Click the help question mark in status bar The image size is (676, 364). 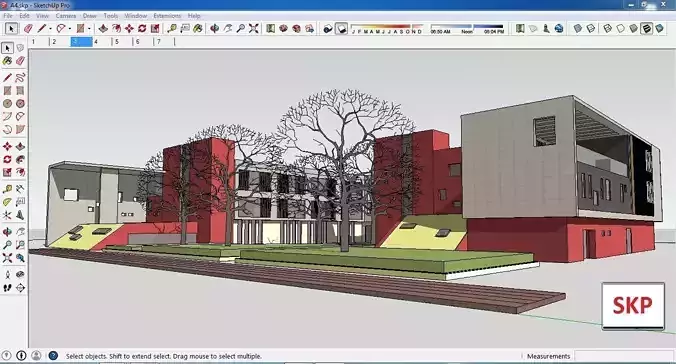53,356
